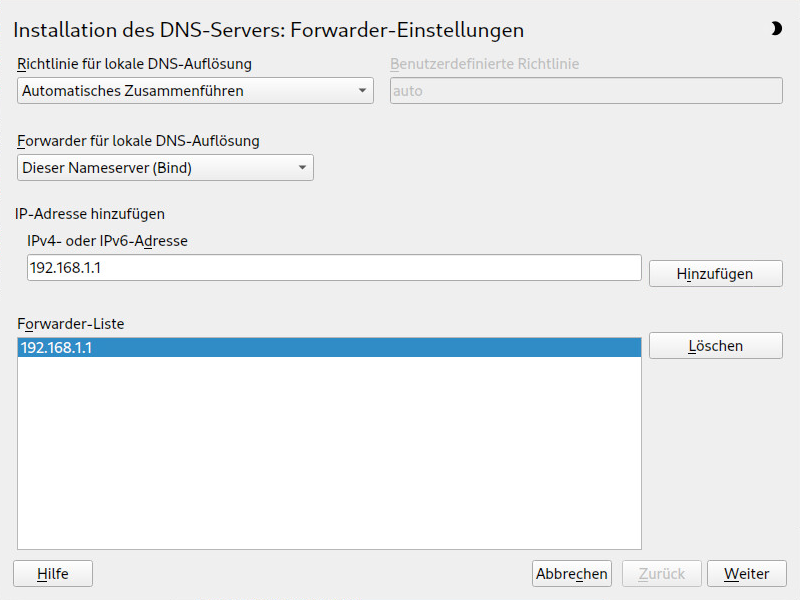The image size is (800, 600).
Task: Toggle dark mode with the moon icon
Action: [776, 29]
